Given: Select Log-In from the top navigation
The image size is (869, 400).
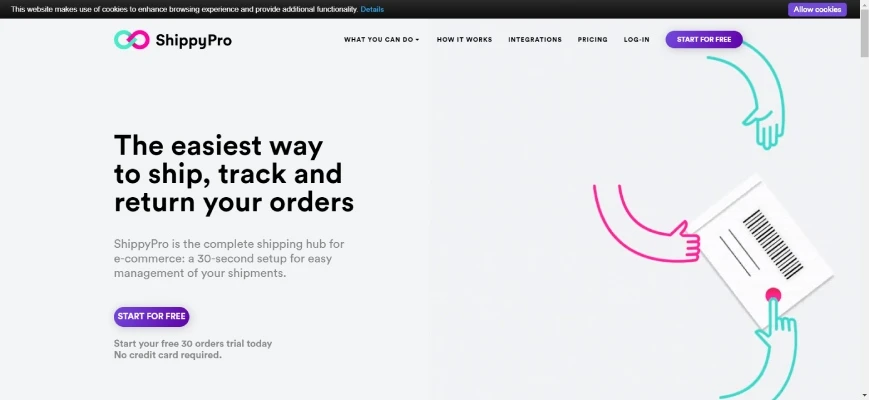Looking at the screenshot, I should coord(636,39).
